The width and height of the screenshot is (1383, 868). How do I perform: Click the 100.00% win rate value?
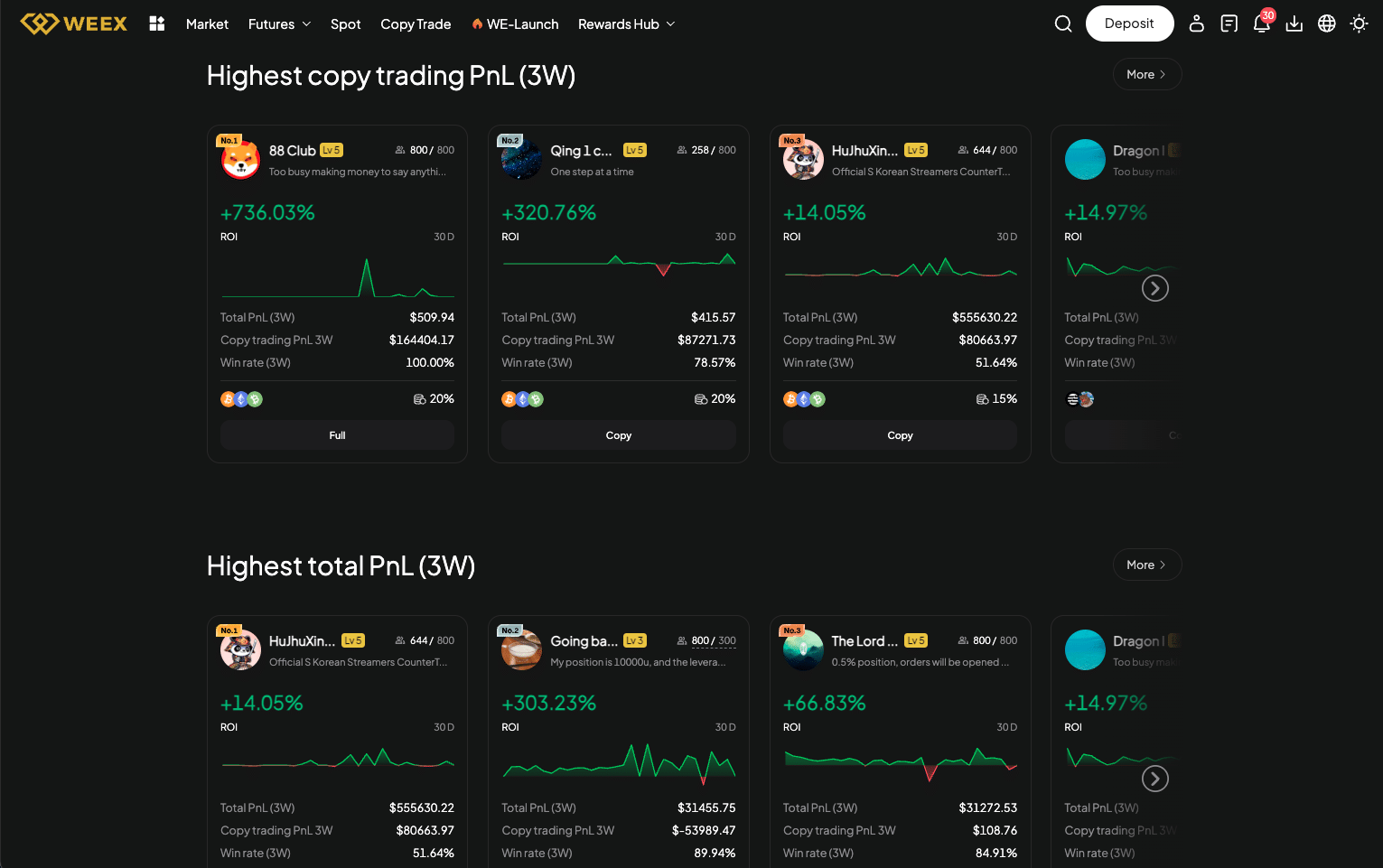pos(430,363)
